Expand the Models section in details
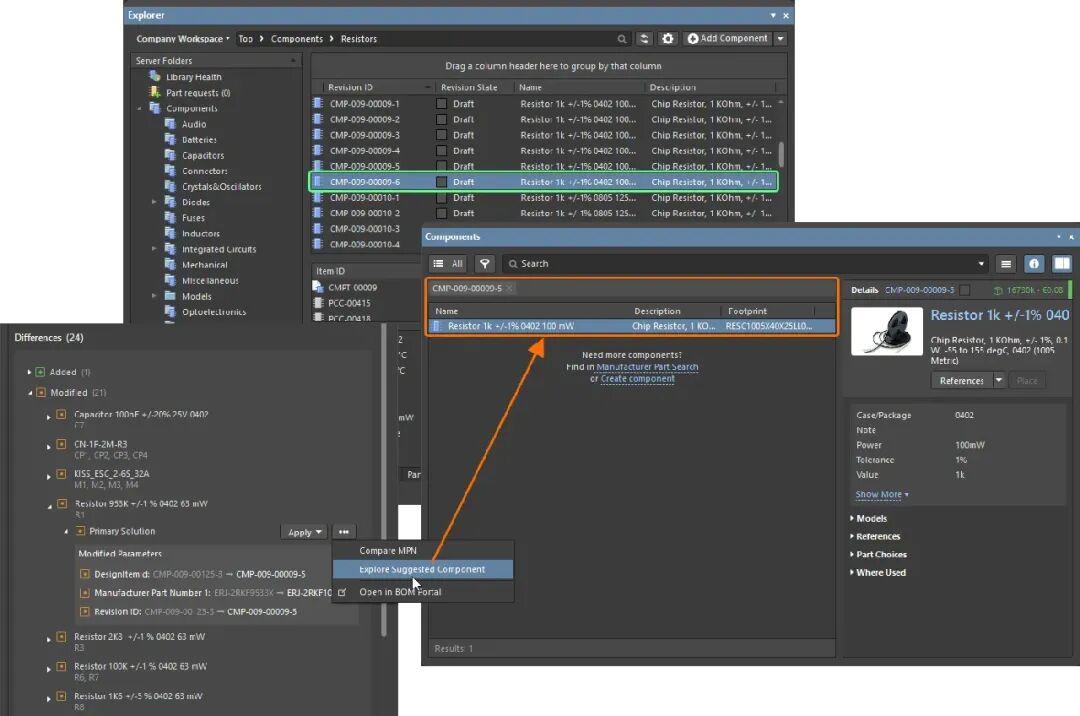This screenshot has width=1080, height=716. 851,518
